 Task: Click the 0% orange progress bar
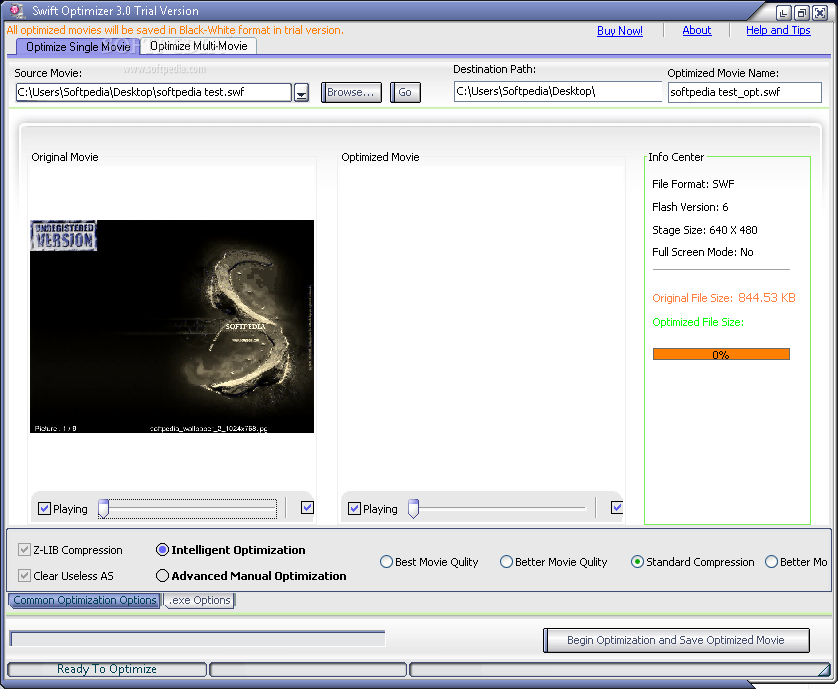coord(721,354)
